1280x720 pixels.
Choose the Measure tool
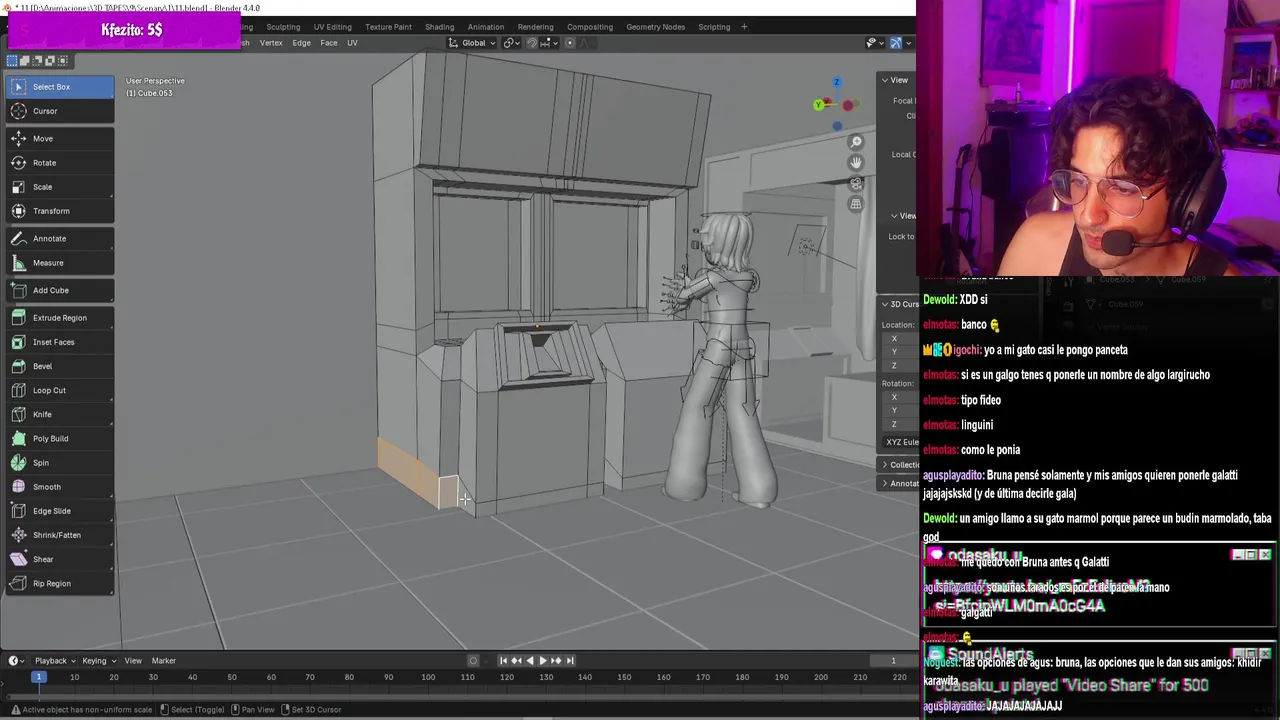point(59,263)
